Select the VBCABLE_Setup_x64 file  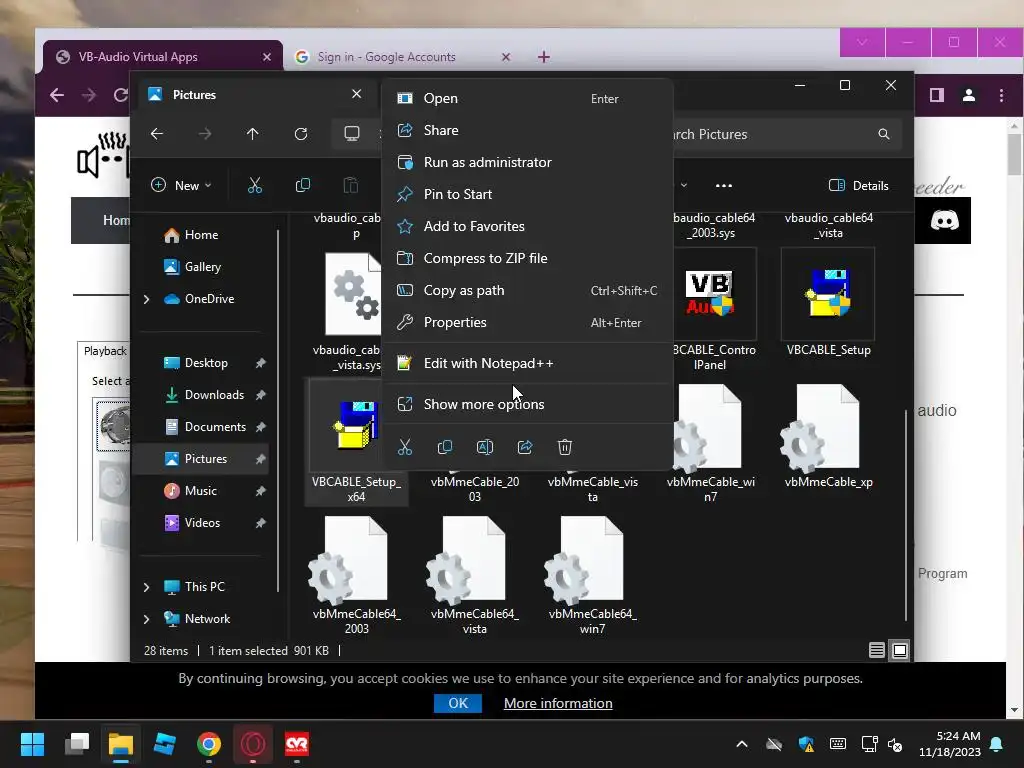(x=357, y=442)
